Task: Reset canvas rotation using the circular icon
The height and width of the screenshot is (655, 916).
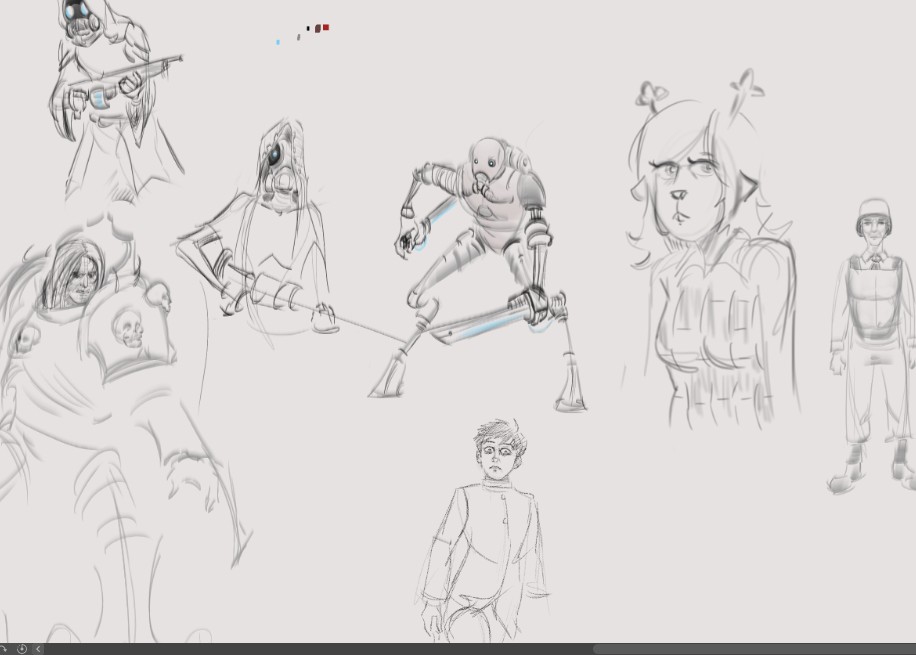Action: (22, 649)
